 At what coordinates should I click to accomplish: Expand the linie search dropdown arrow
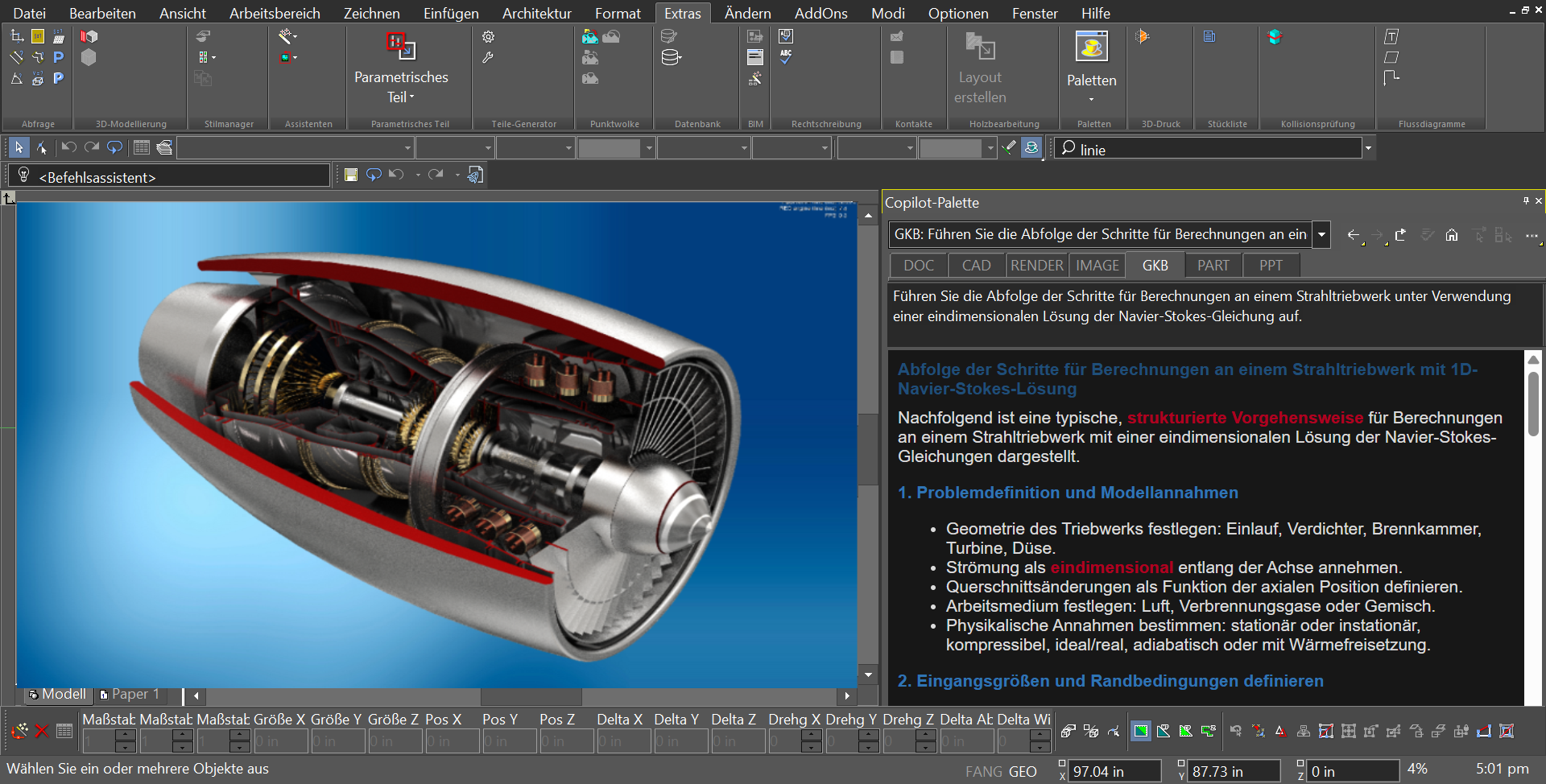[x=1367, y=148]
